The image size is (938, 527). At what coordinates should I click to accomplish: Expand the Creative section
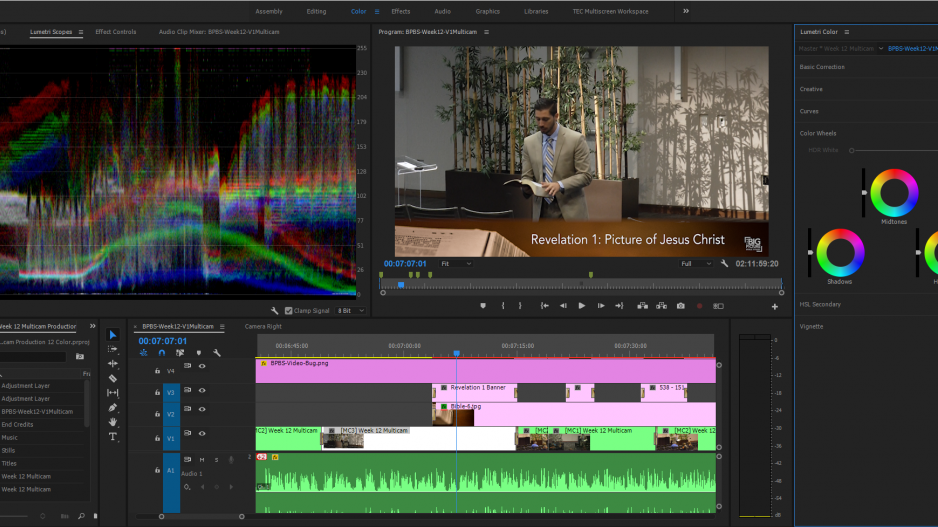tap(811, 89)
